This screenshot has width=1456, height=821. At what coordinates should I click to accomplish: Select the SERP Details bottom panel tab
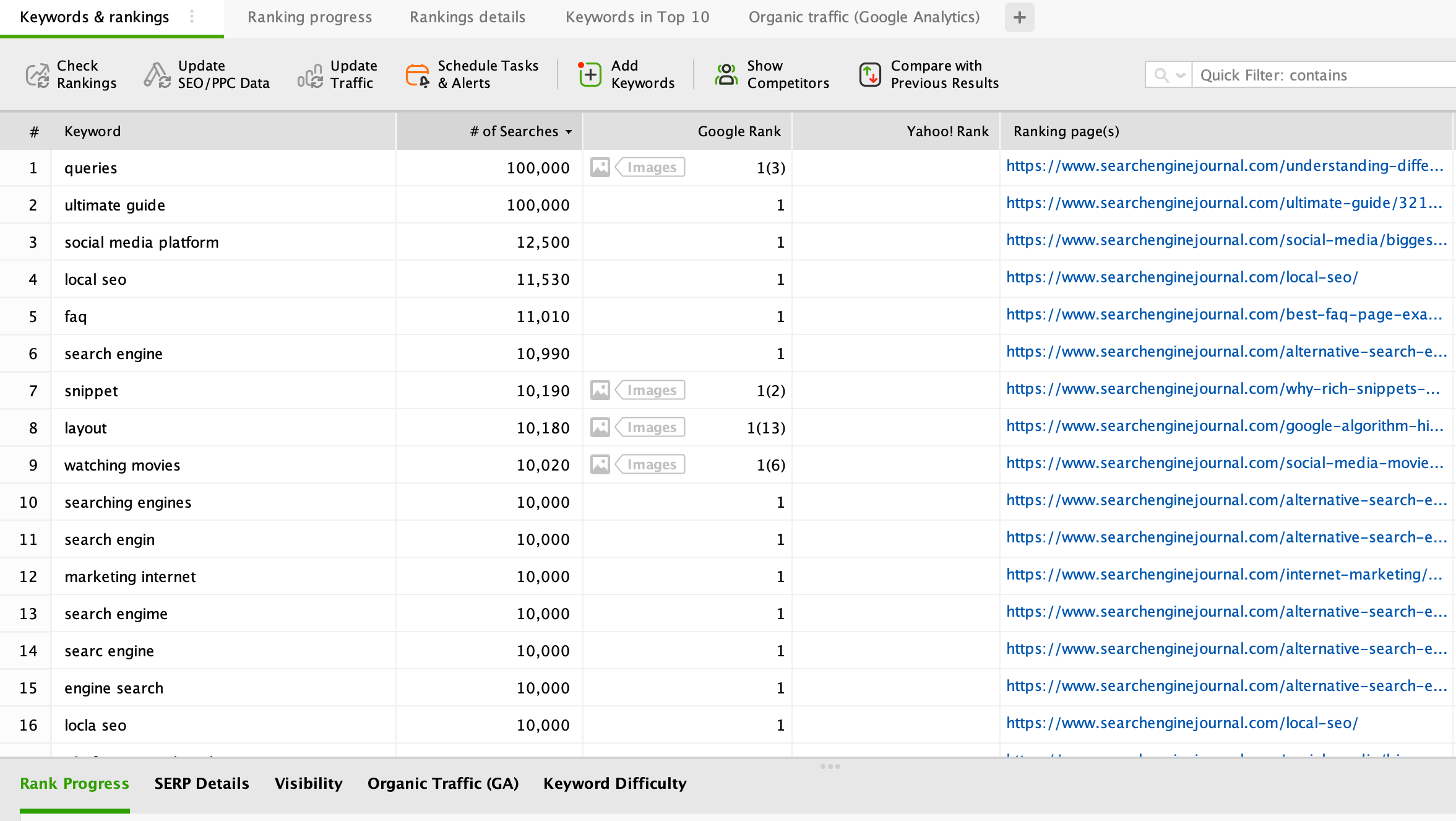pos(201,783)
